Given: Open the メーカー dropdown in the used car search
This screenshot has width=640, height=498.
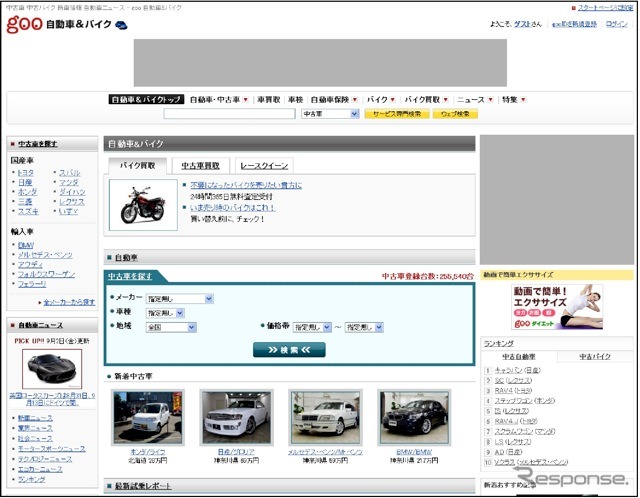Looking at the screenshot, I should click(180, 299).
